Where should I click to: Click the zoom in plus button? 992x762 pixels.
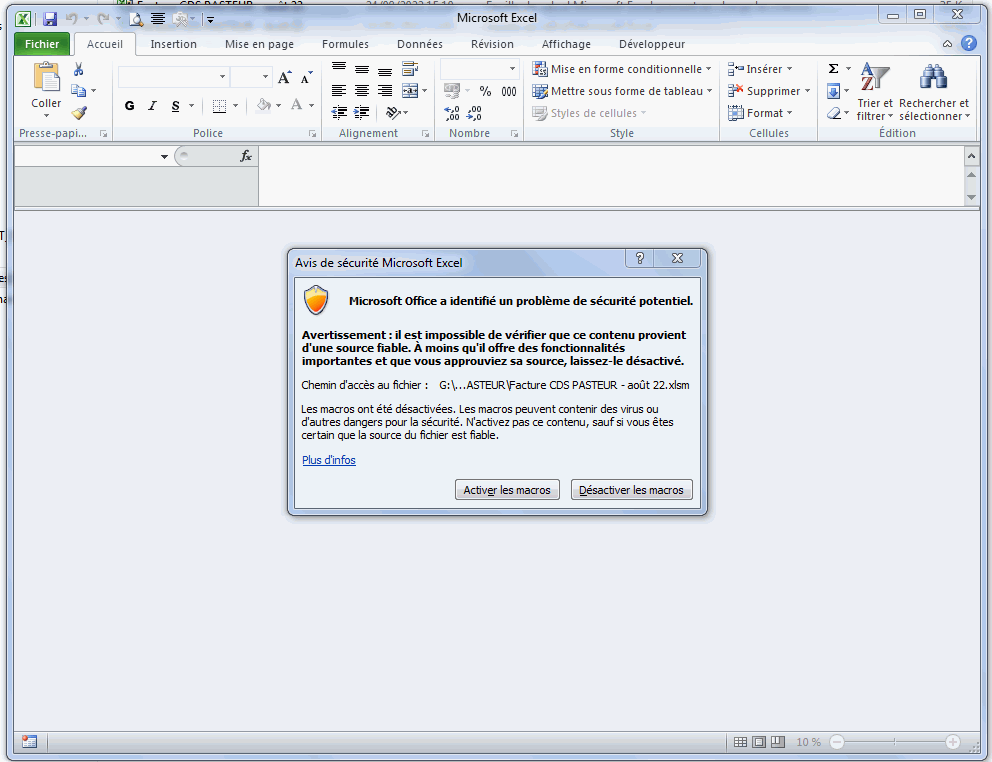click(953, 742)
